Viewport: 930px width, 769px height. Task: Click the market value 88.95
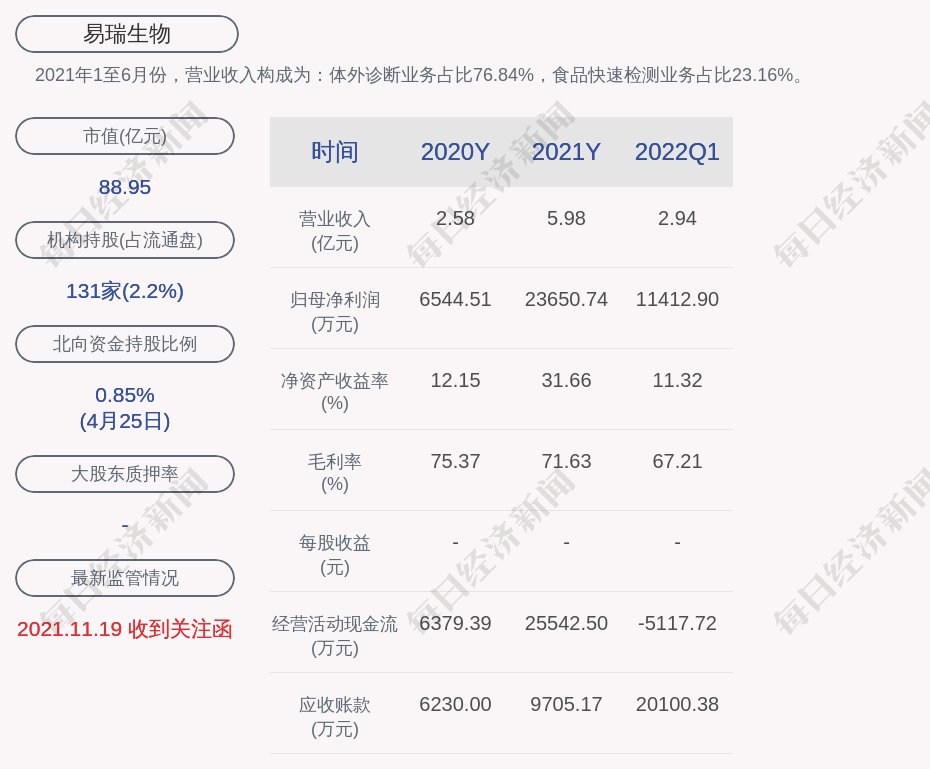[125, 187]
